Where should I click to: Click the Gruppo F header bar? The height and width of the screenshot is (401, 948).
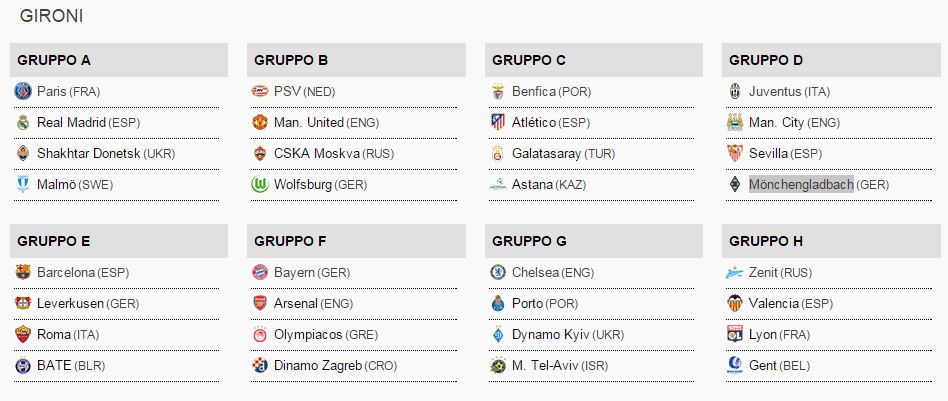[356, 241]
